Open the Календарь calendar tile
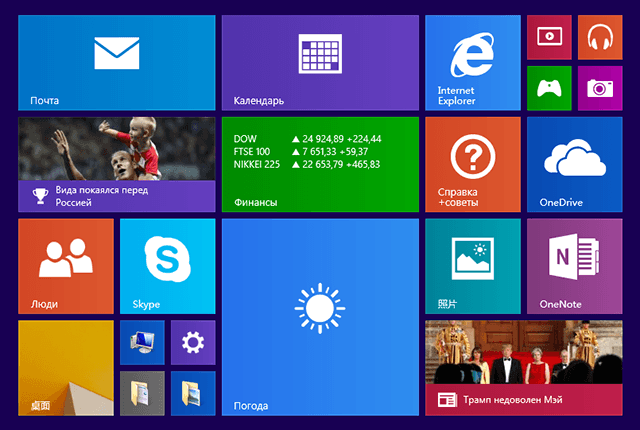640x430 pixels. (x=320, y=62)
